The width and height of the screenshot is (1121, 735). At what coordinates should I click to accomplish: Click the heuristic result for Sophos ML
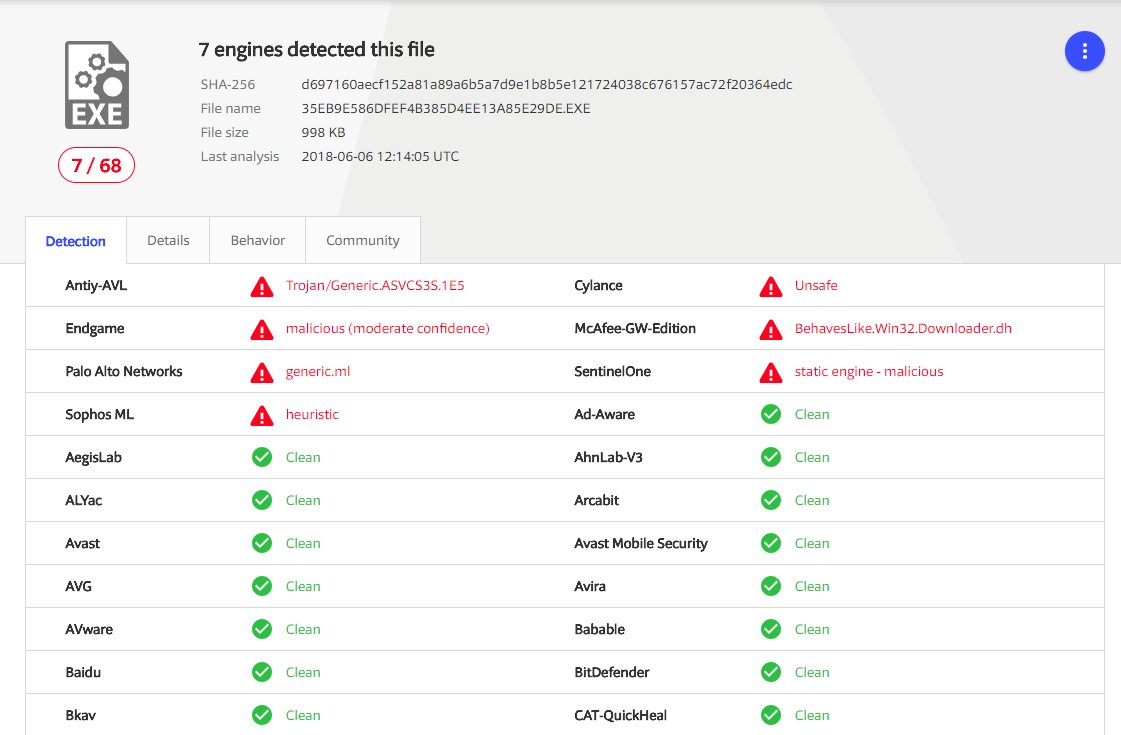(x=312, y=414)
